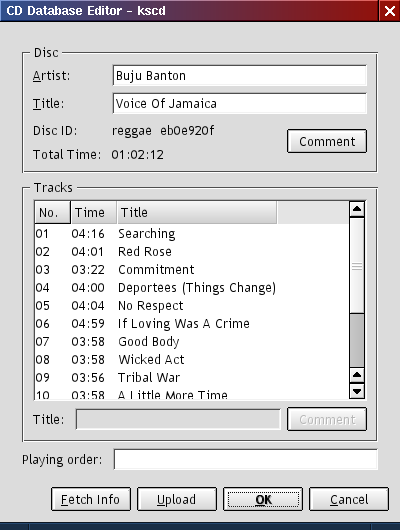Sort tracks by the Time column header

[x=94, y=213]
